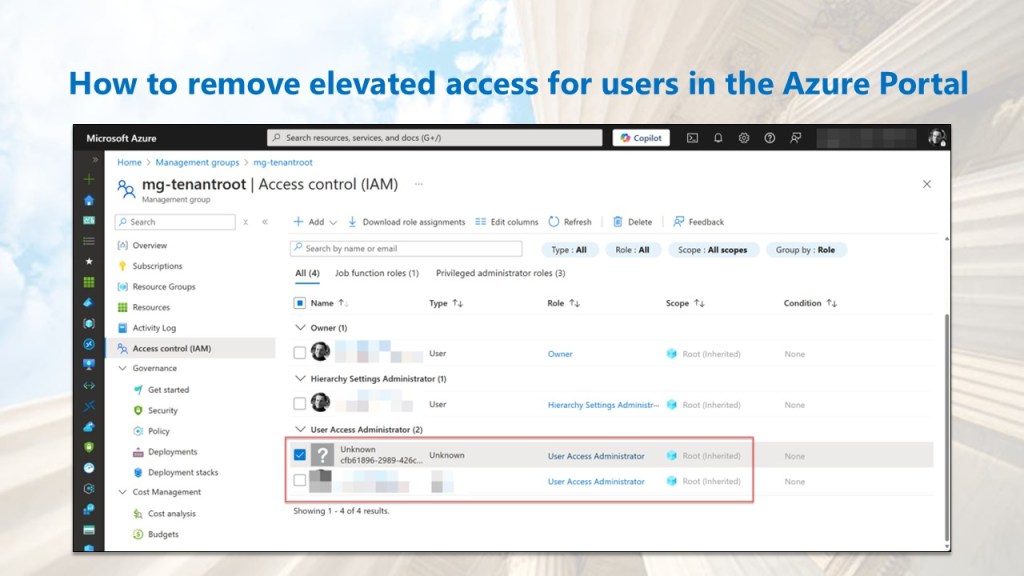
Task: Open the Copilot assistant
Action: pyautogui.click(x=640, y=138)
